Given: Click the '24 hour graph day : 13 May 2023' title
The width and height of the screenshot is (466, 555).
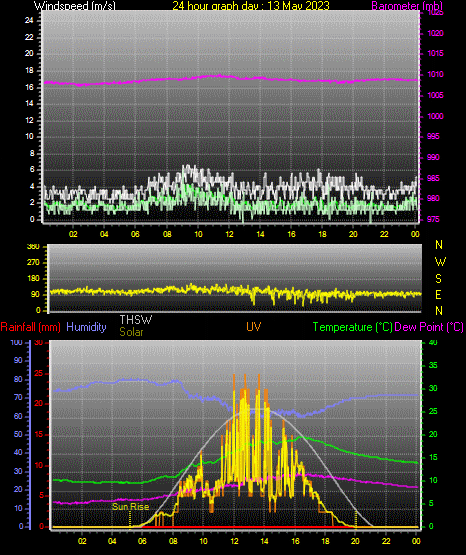Looking at the screenshot, I should [x=251, y=6].
